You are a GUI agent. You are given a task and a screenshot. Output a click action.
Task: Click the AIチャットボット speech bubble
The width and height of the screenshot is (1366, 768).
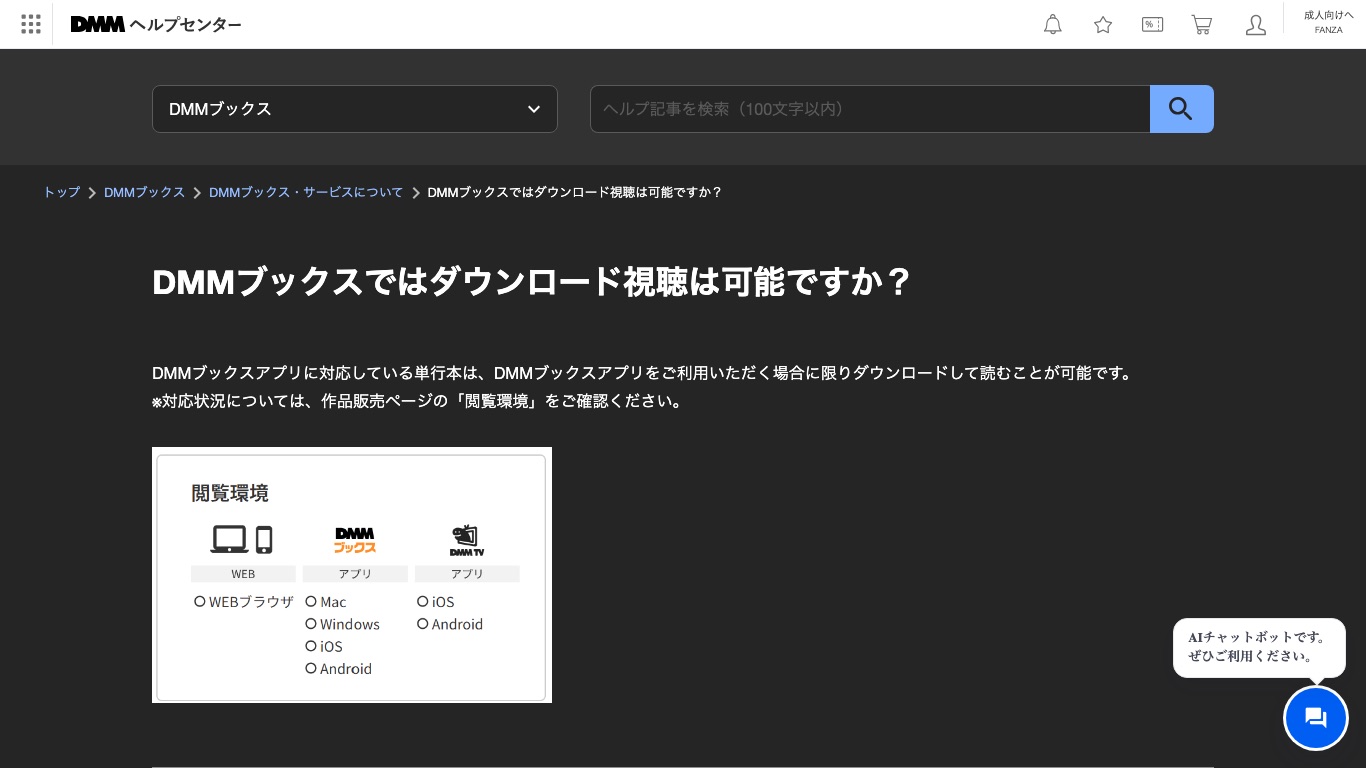(1259, 647)
